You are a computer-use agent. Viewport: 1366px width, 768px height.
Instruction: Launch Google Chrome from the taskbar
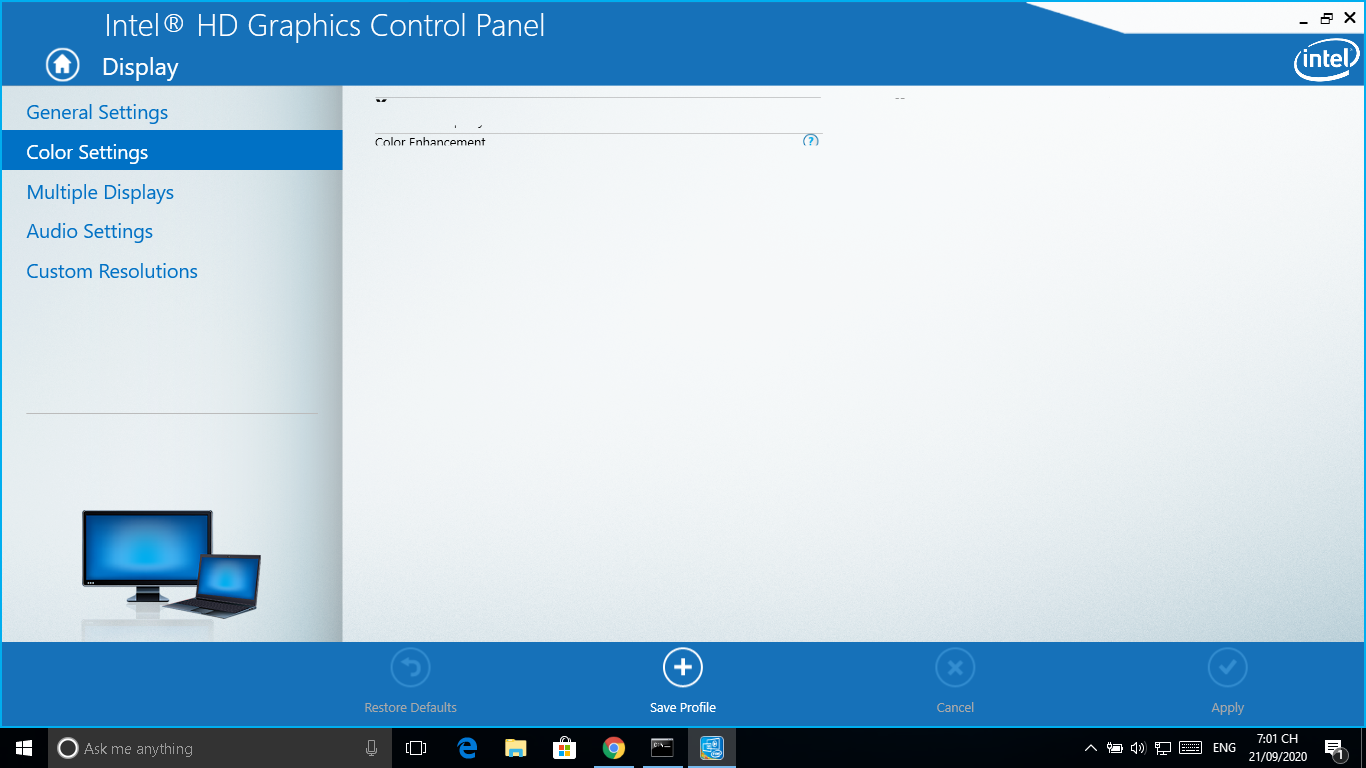coord(614,748)
